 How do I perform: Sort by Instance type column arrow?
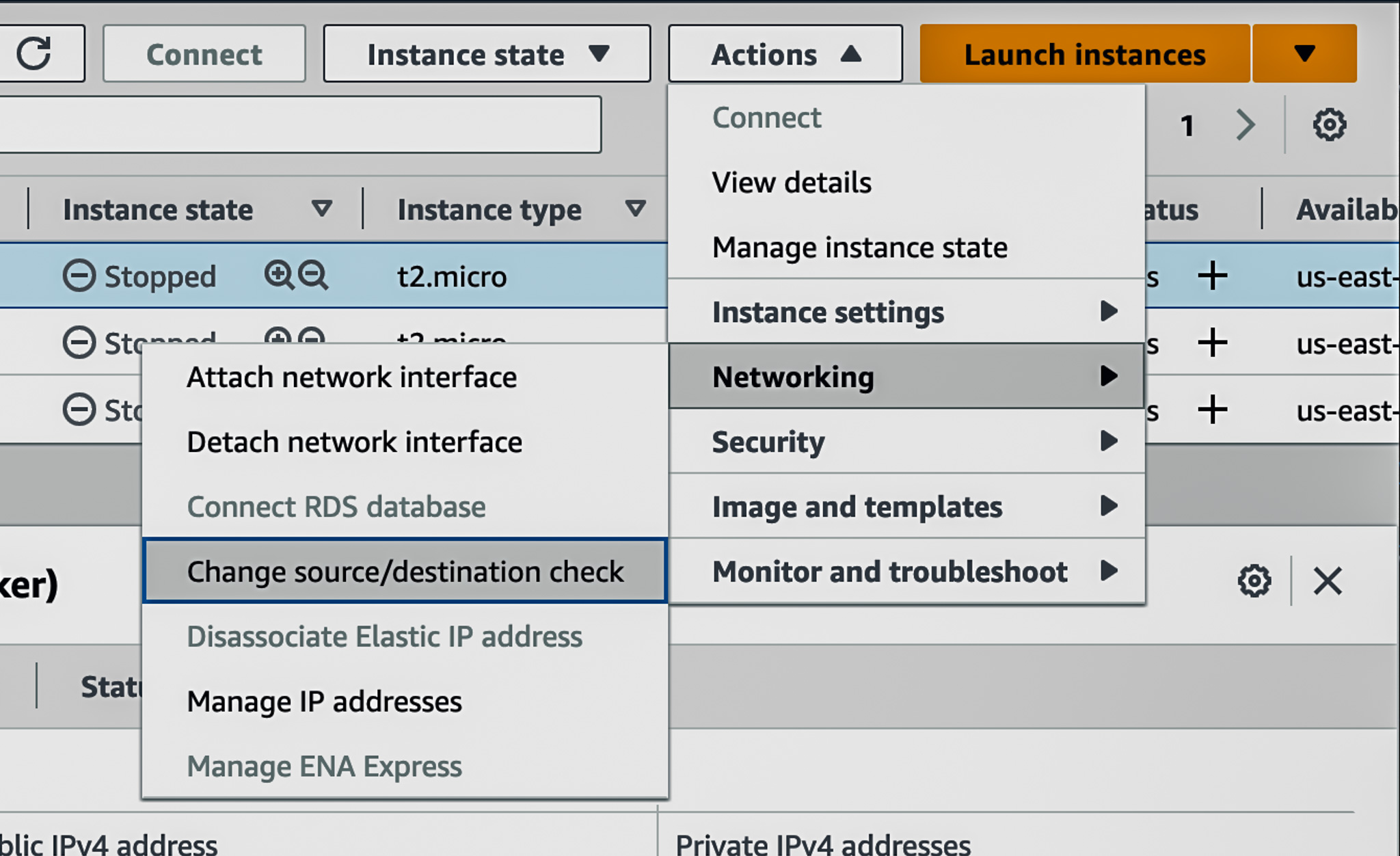pos(635,209)
